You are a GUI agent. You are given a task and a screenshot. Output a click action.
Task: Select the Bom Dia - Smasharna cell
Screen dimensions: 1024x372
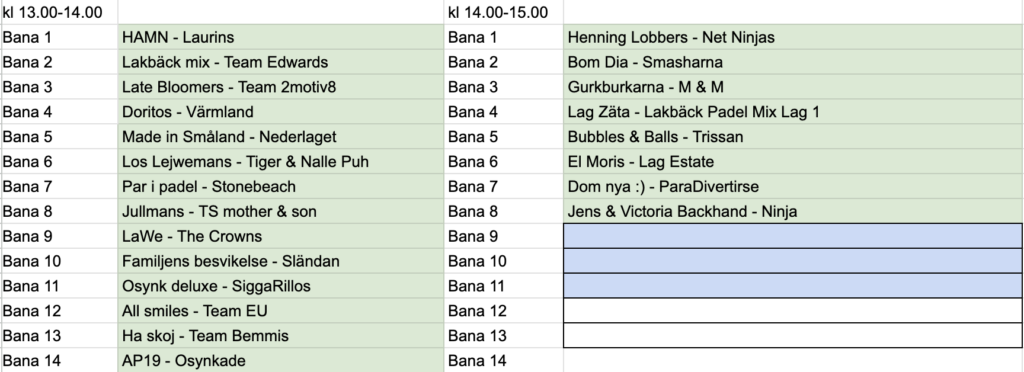point(793,62)
